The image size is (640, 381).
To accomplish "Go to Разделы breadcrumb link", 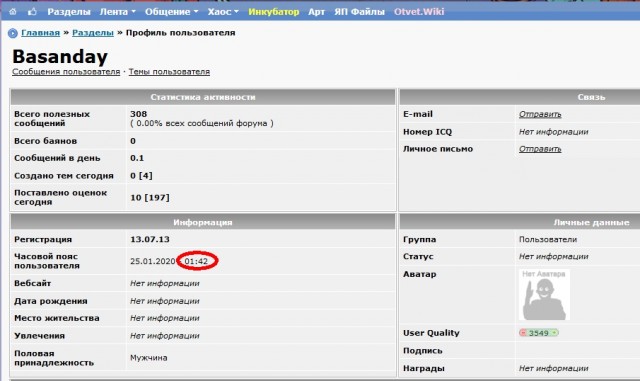I will pos(93,33).
